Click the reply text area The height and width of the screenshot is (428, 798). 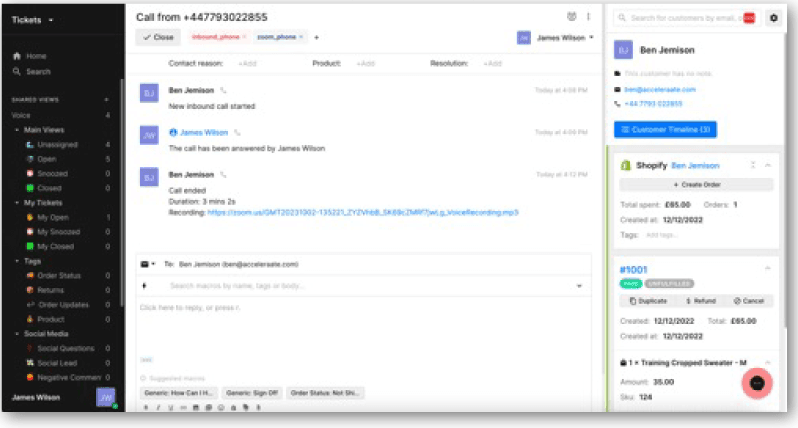point(363,328)
